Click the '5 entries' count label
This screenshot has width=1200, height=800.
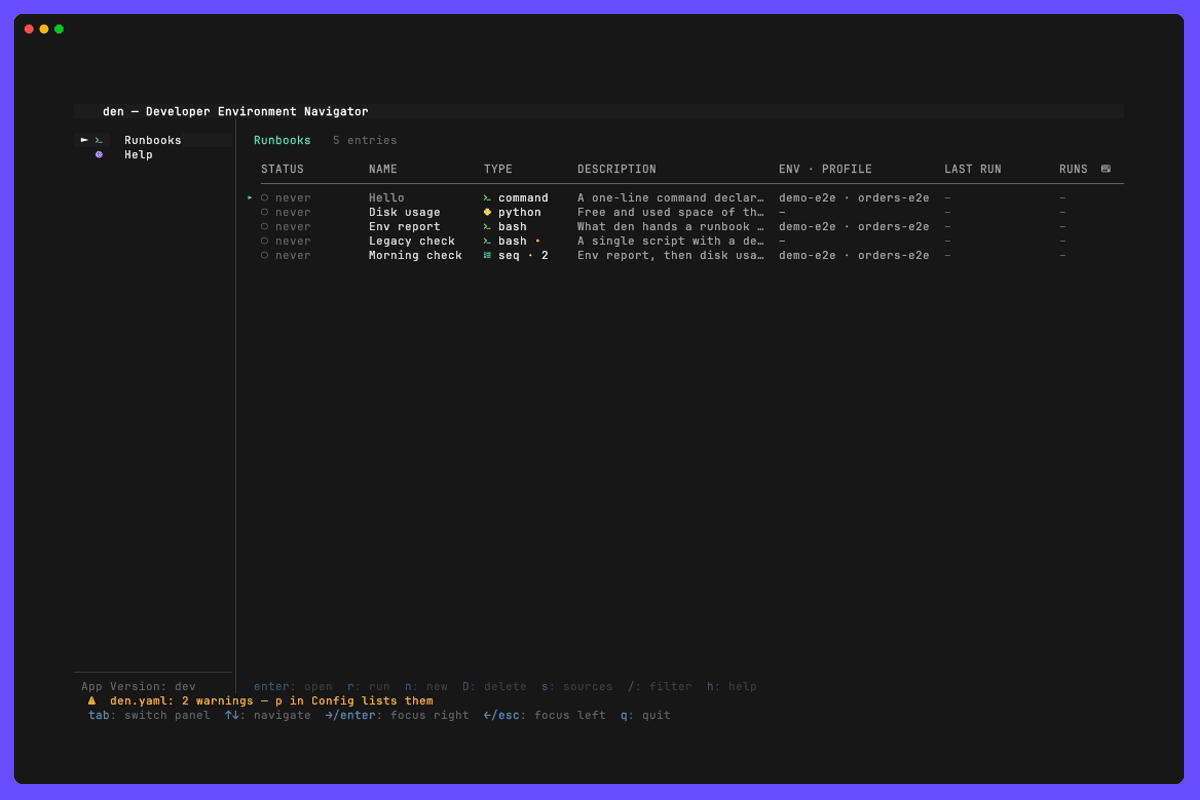click(365, 141)
